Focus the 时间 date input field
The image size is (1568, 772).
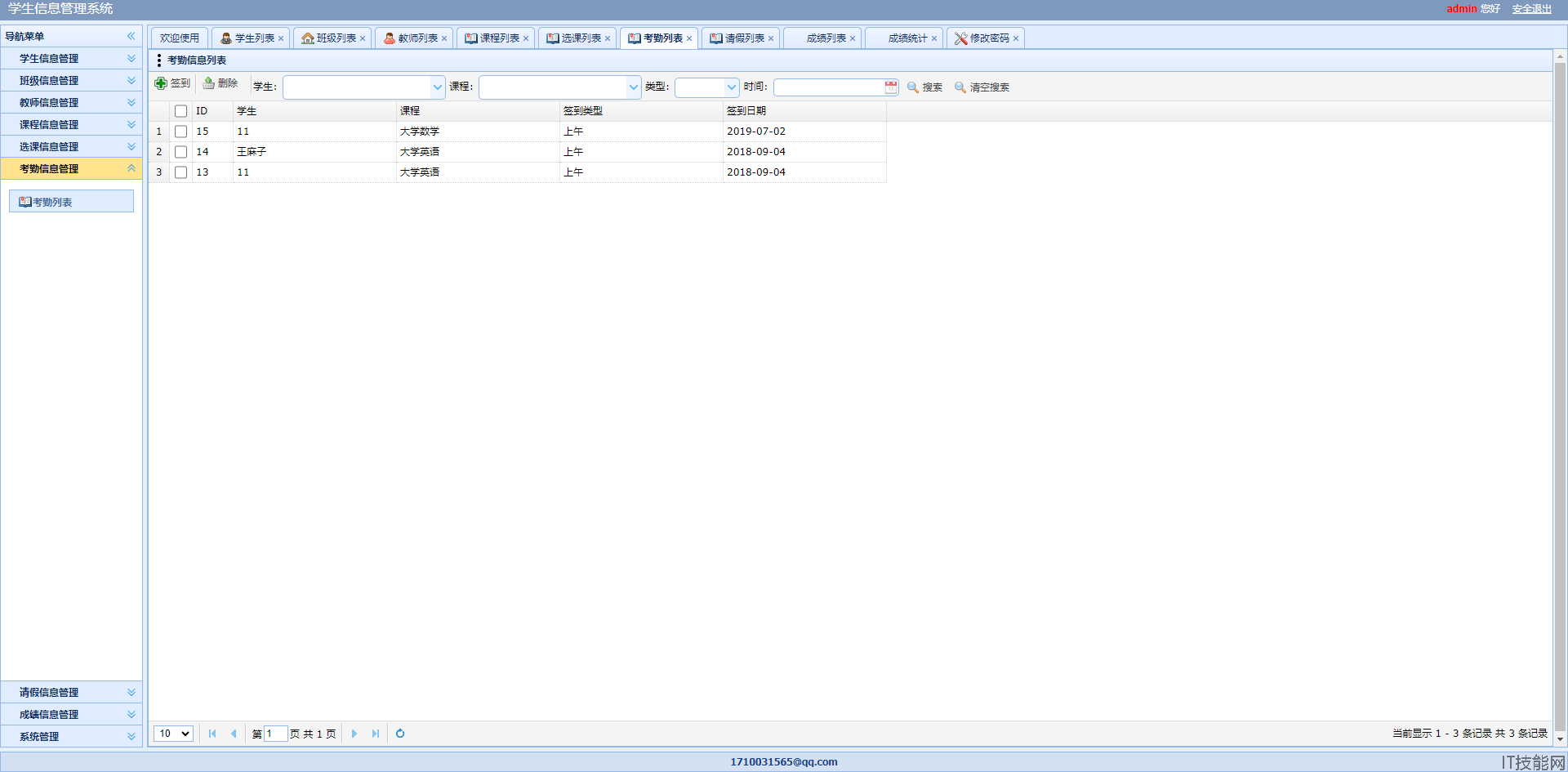(829, 87)
